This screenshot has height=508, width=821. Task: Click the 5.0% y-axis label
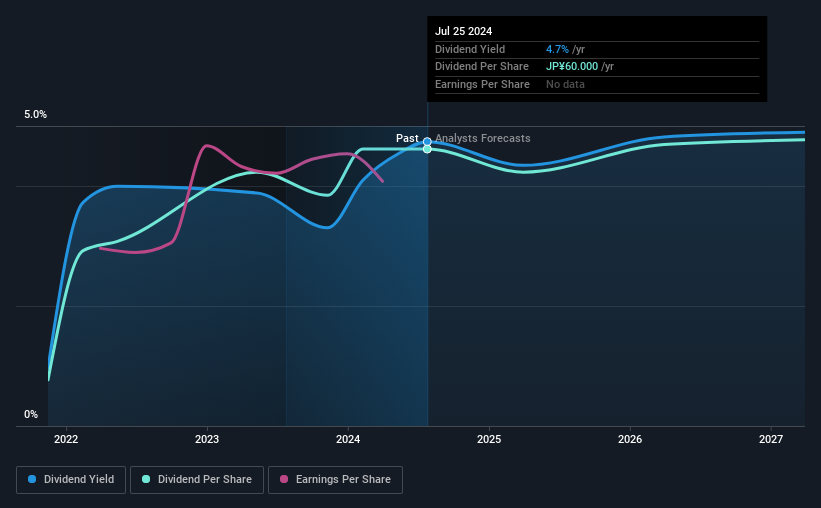pos(35,115)
